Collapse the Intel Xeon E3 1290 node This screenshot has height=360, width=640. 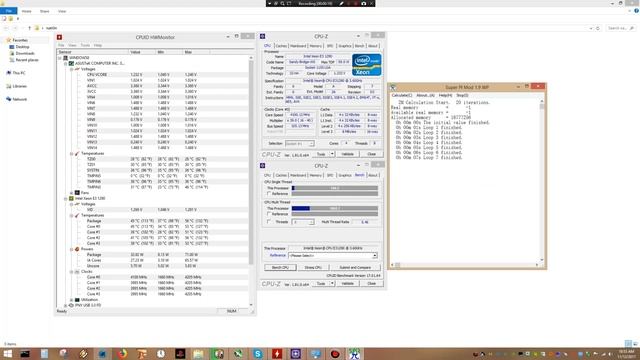point(66,198)
